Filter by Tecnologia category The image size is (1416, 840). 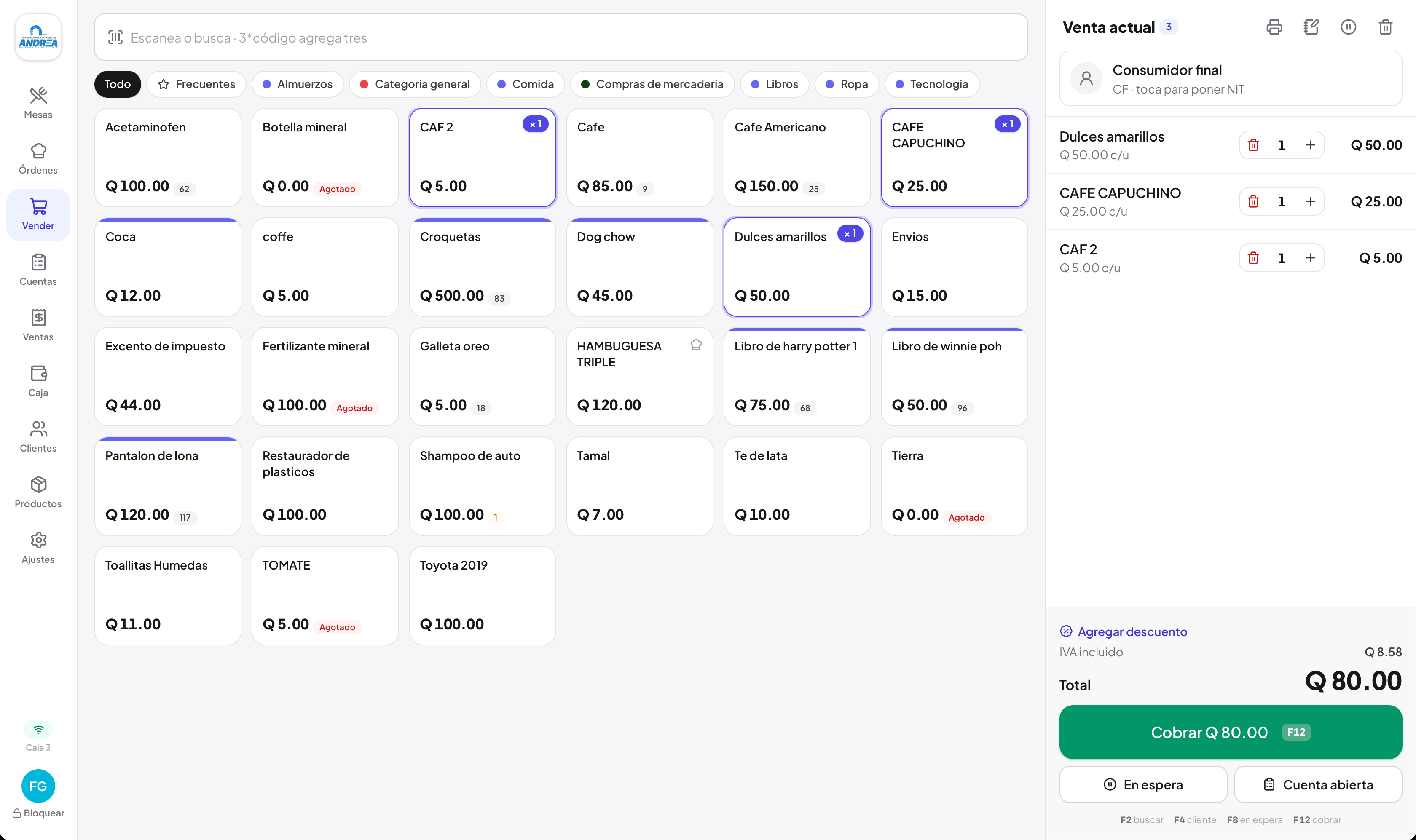click(x=932, y=84)
